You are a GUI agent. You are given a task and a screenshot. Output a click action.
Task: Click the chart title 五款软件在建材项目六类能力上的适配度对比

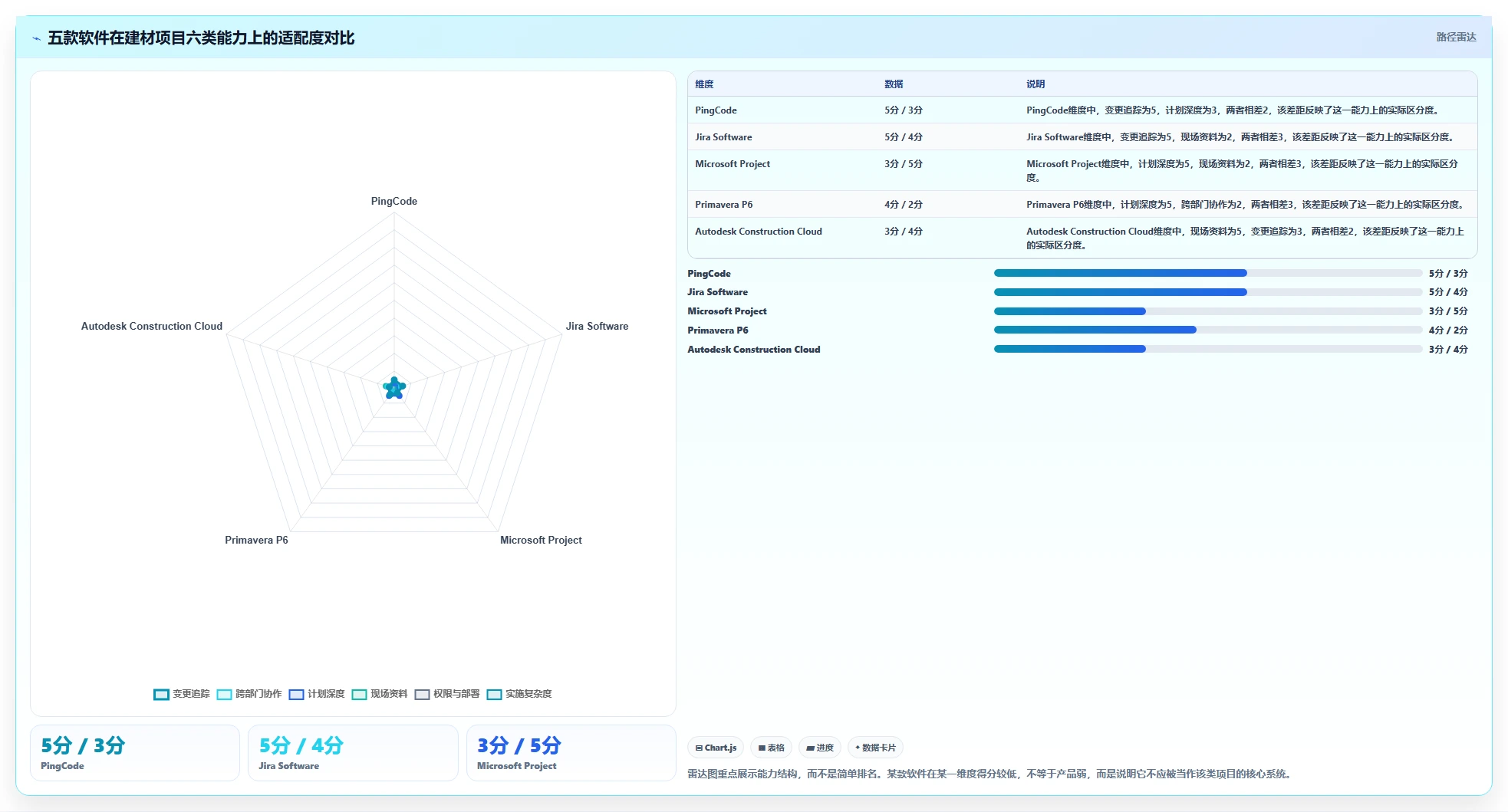[x=201, y=38]
